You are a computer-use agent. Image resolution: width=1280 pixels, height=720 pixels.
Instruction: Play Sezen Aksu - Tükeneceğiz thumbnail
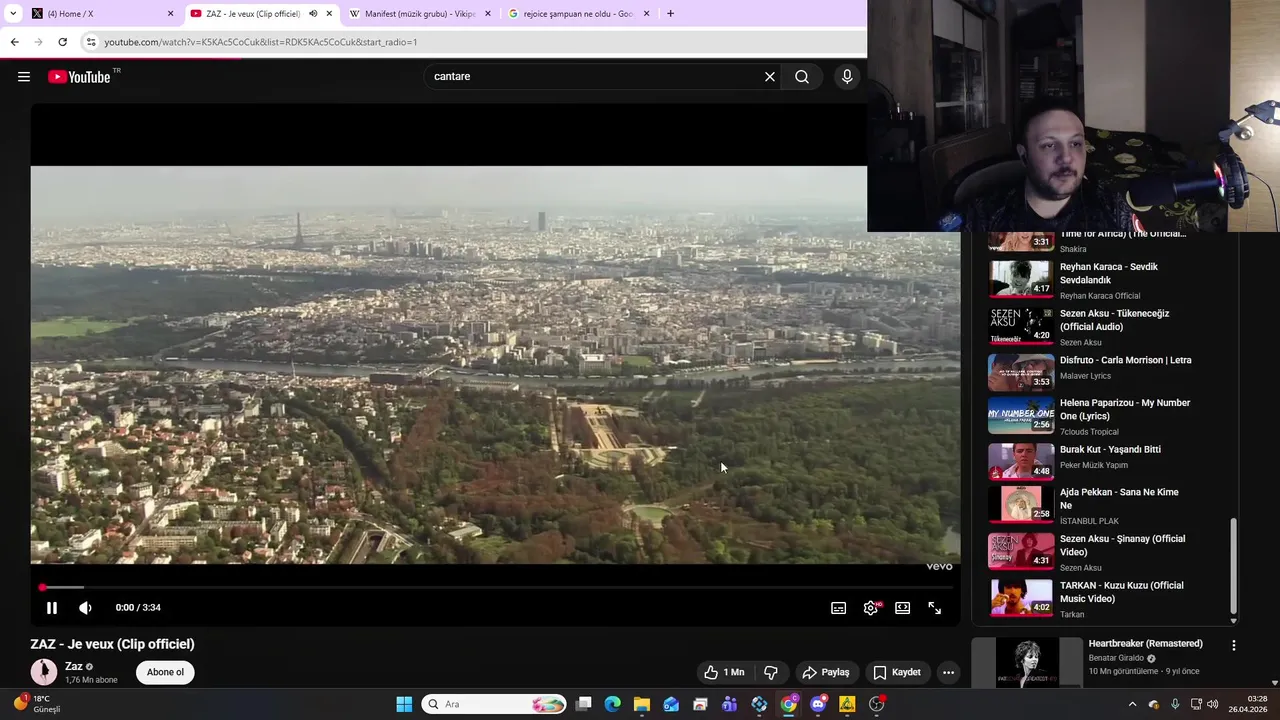[x=1021, y=326]
